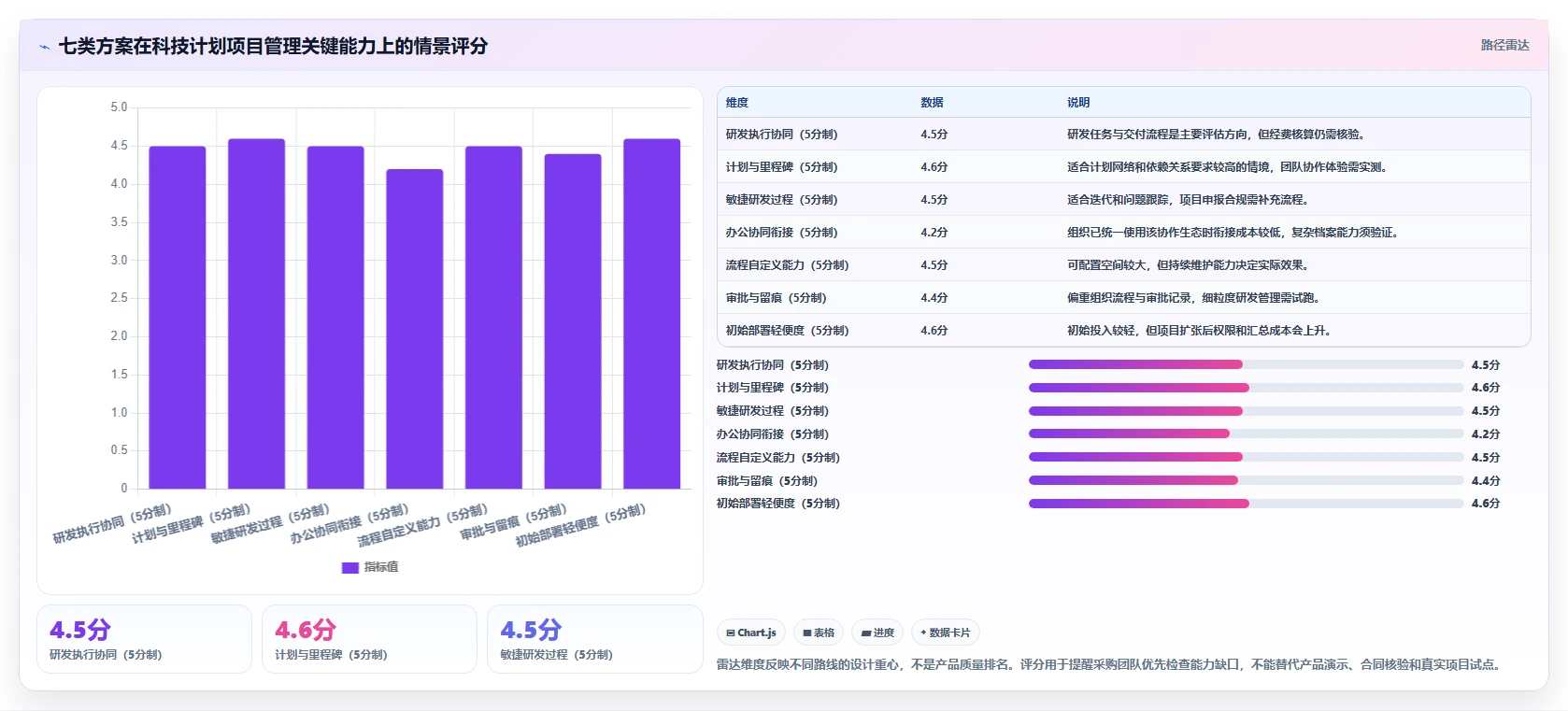Click the page heading 七类方案在科技计划项目管理关键能力上的情景评分
This screenshot has width=1568, height=711.
pos(273,46)
